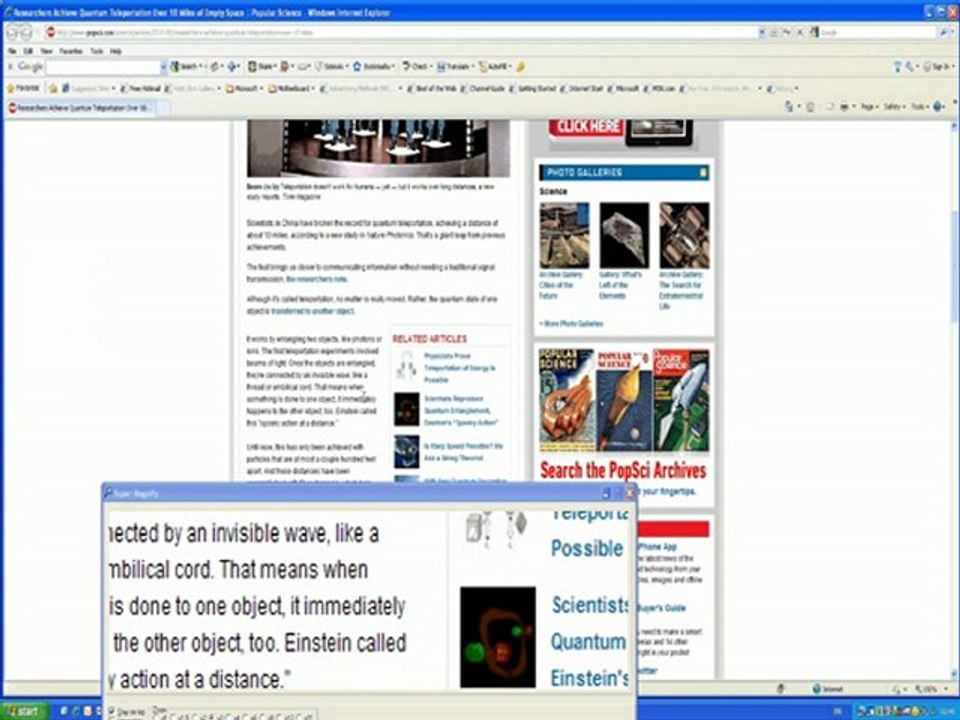Click the Add to Favorites Bar star icon
The width and height of the screenshot is (960, 720).
pos(53,88)
